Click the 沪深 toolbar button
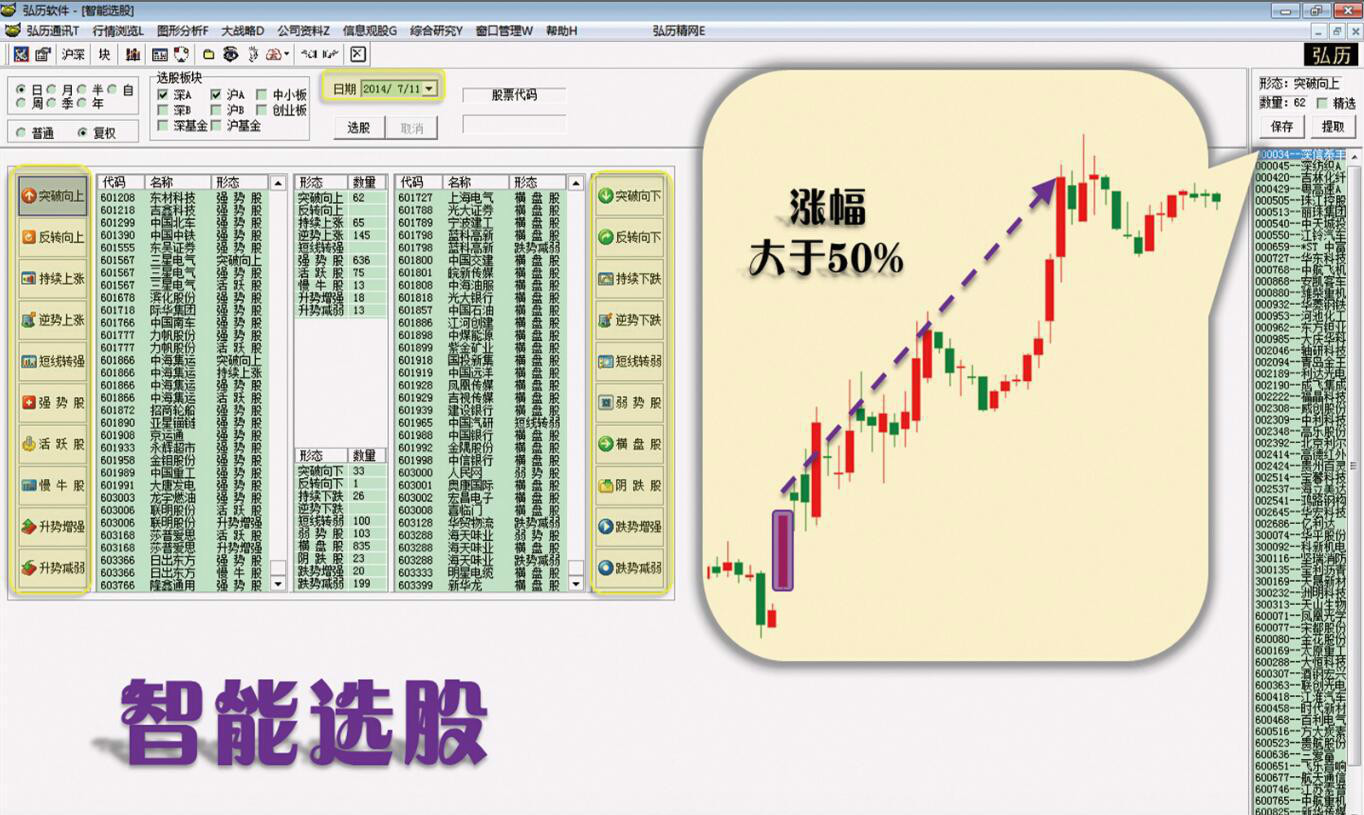1364x815 pixels. [x=73, y=54]
